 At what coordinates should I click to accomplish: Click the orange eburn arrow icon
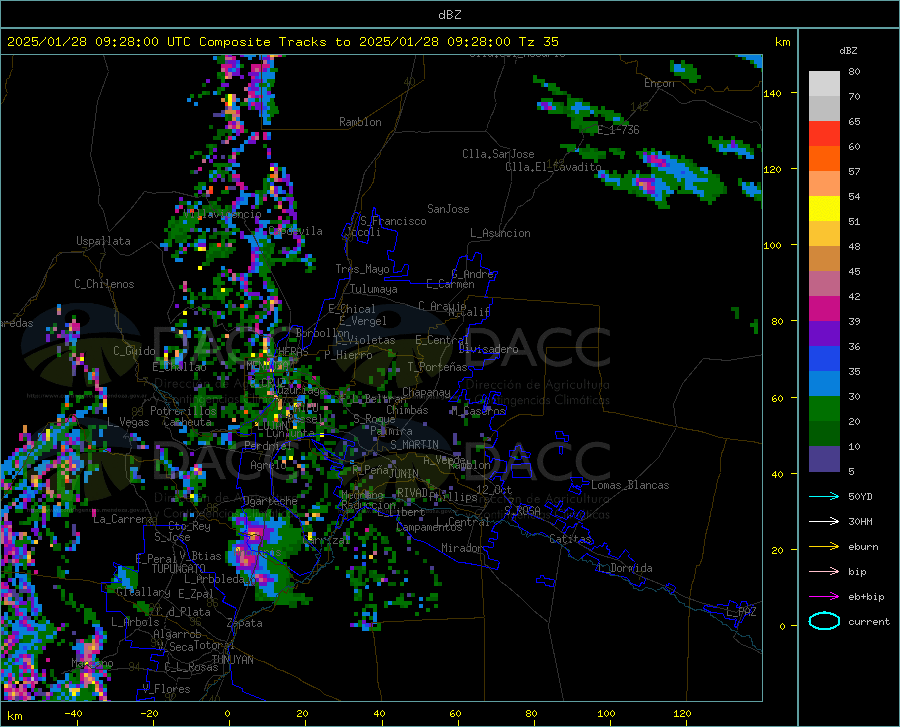(824, 546)
